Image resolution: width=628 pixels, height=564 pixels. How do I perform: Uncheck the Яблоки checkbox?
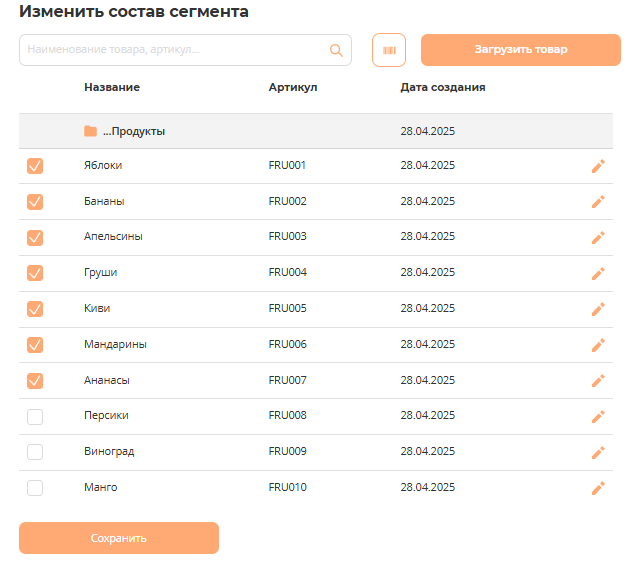coord(35,166)
